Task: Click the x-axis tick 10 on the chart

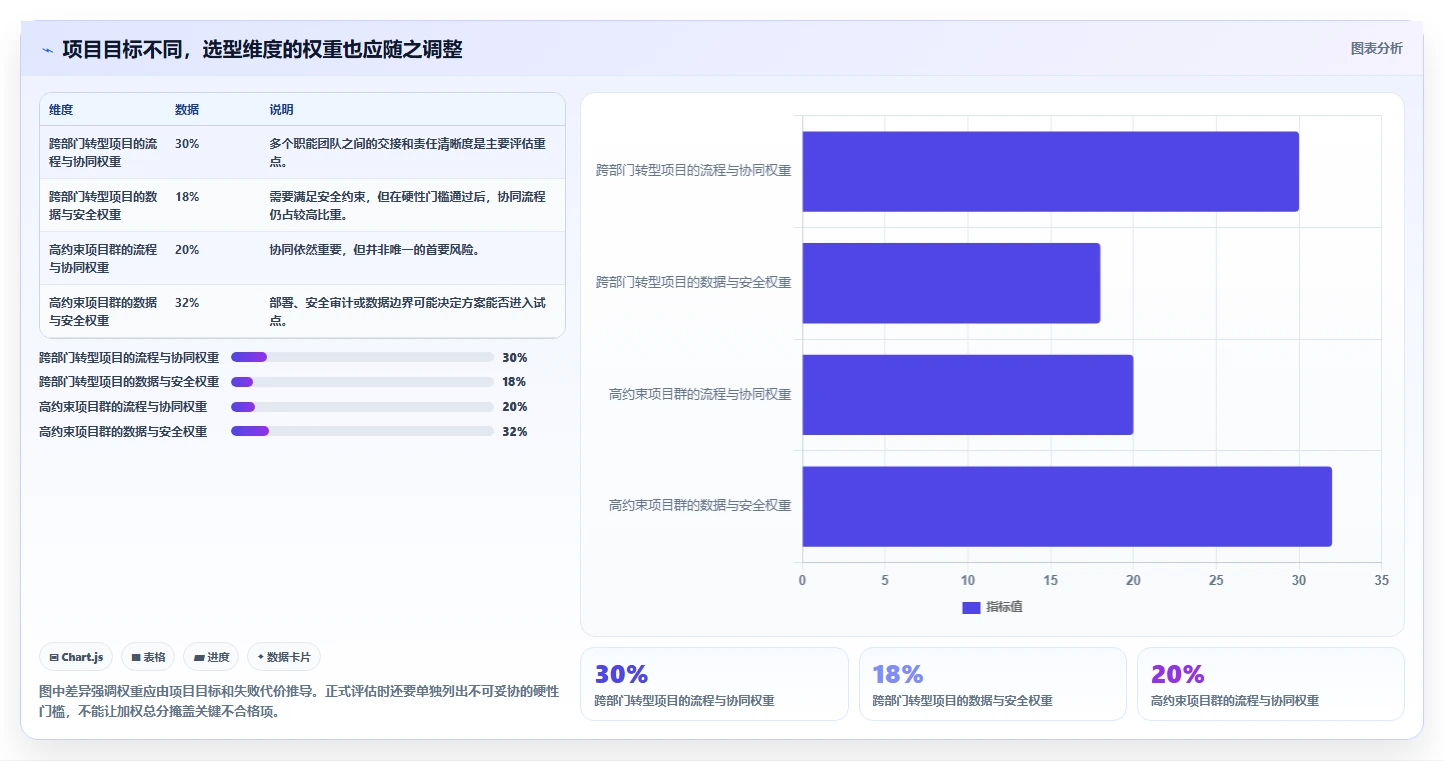Action: point(968,580)
